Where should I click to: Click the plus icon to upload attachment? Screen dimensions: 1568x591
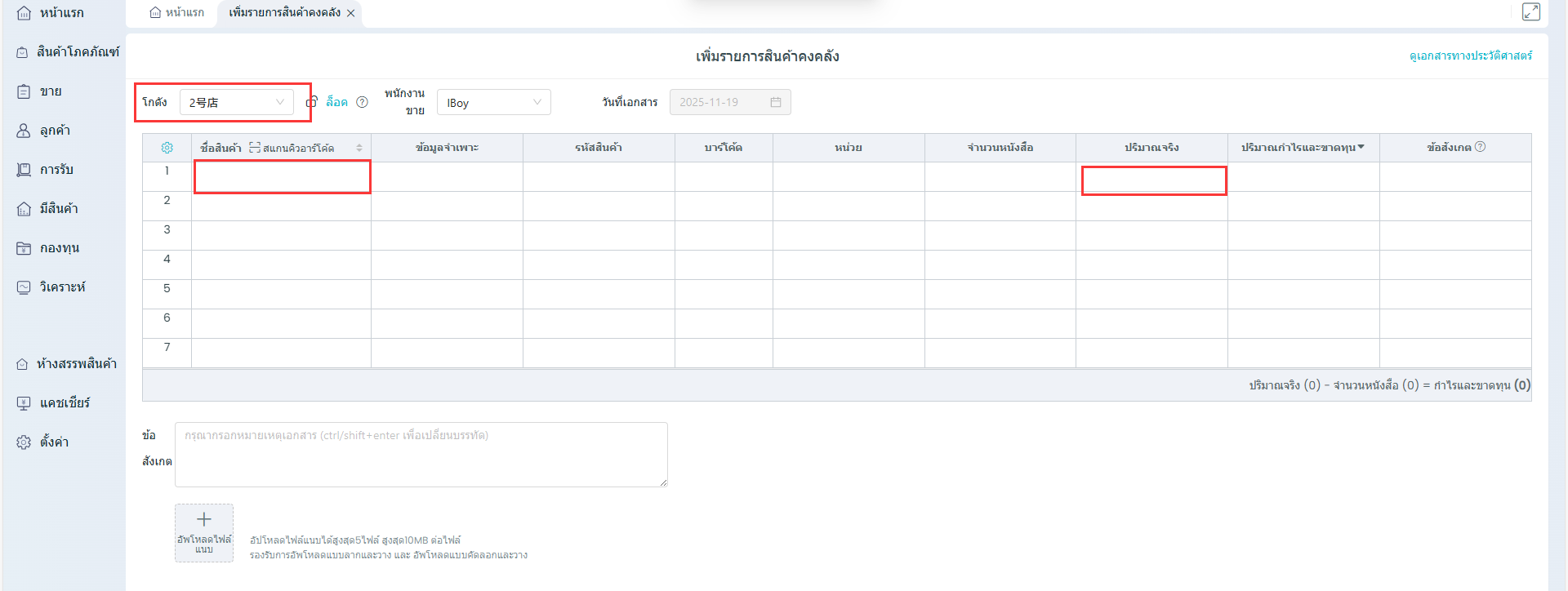coord(204,520)
